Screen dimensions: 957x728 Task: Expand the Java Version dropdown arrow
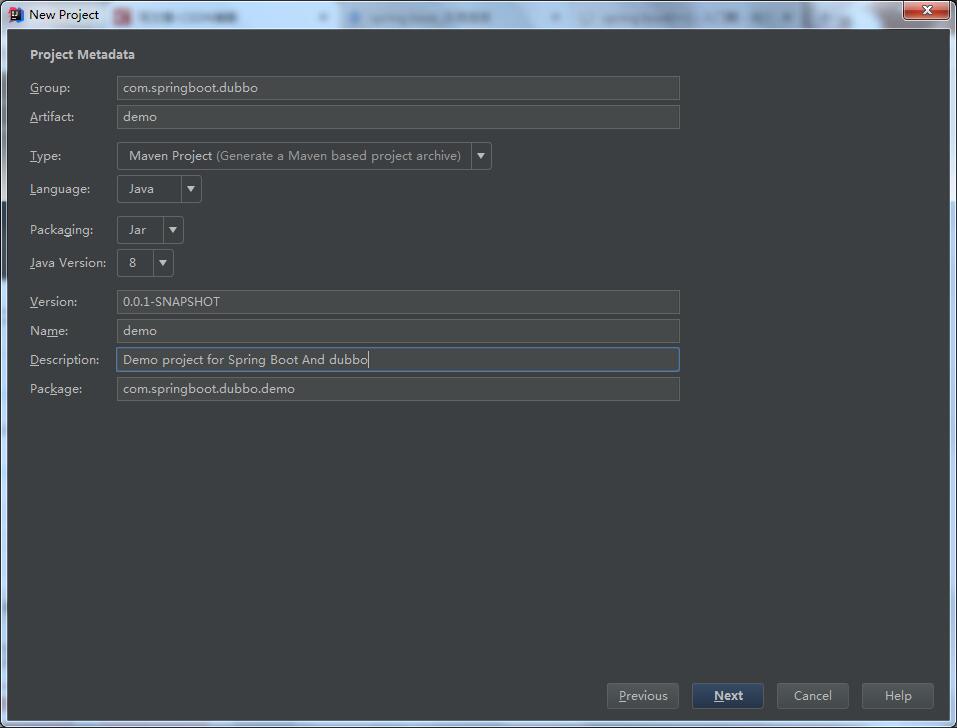[x=163, y=263]
